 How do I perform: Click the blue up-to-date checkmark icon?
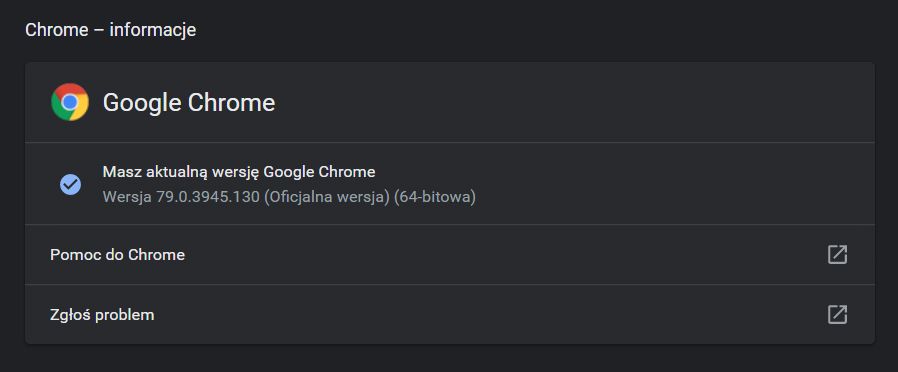click(x=70, y=184)
